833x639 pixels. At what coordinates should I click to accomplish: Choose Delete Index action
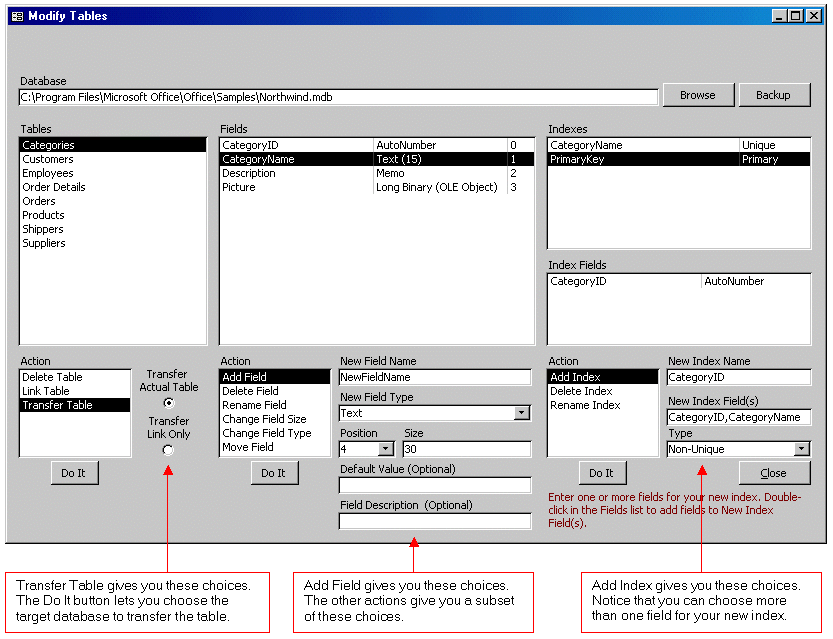point(580,391)
